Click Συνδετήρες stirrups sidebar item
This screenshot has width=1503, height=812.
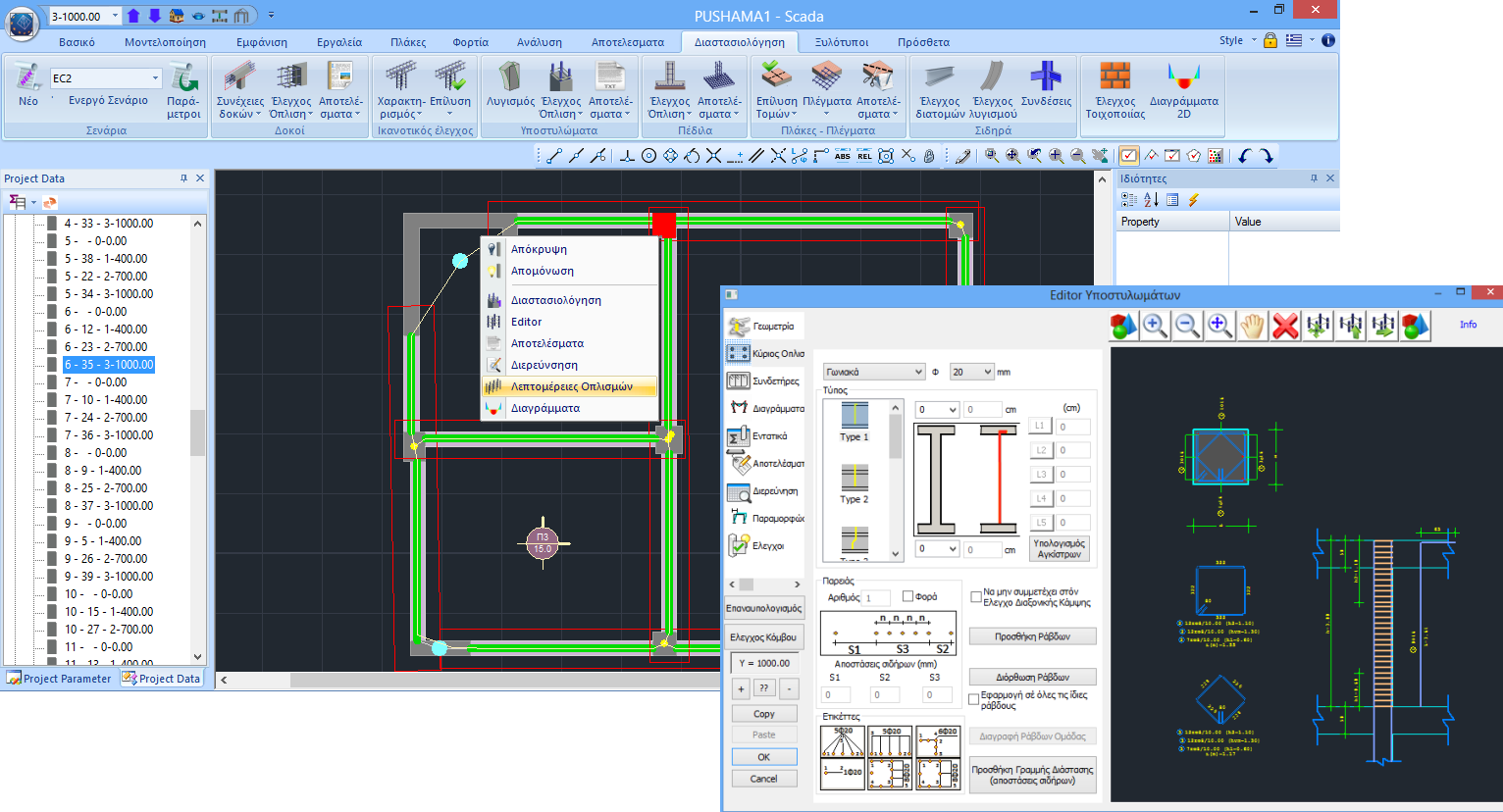(764, 381)
